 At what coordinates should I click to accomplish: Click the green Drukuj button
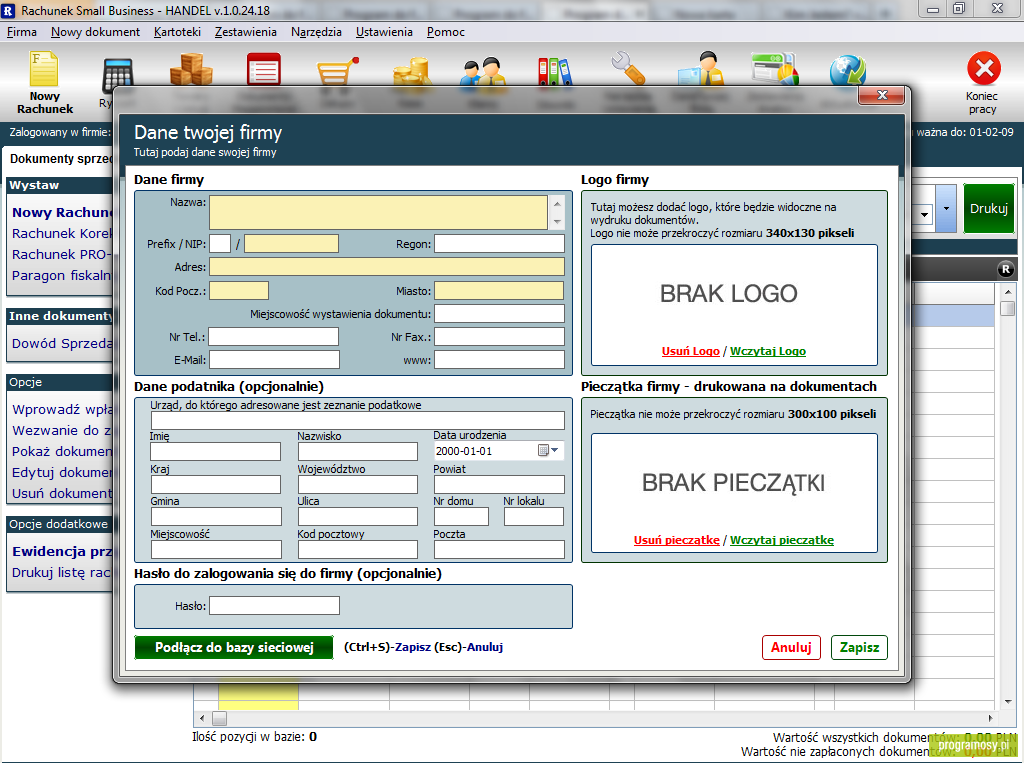tap(989, 208)
